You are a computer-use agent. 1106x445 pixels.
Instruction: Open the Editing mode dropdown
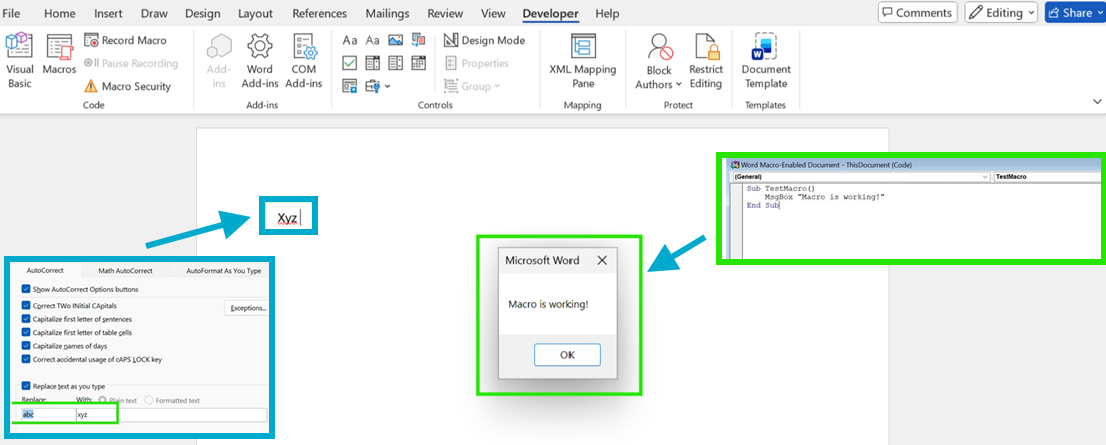[x=1001, y=13]
